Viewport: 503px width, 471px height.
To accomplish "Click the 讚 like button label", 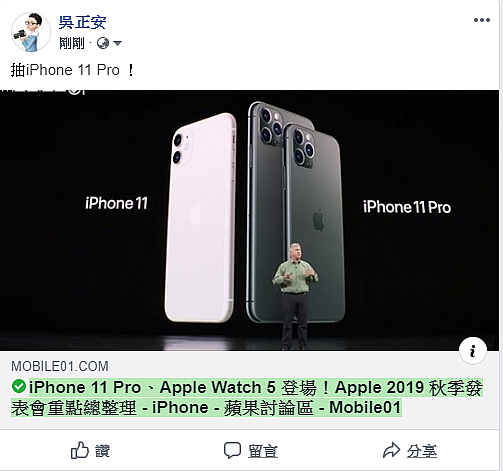I will pyautogui.click(x=102, y=451).
